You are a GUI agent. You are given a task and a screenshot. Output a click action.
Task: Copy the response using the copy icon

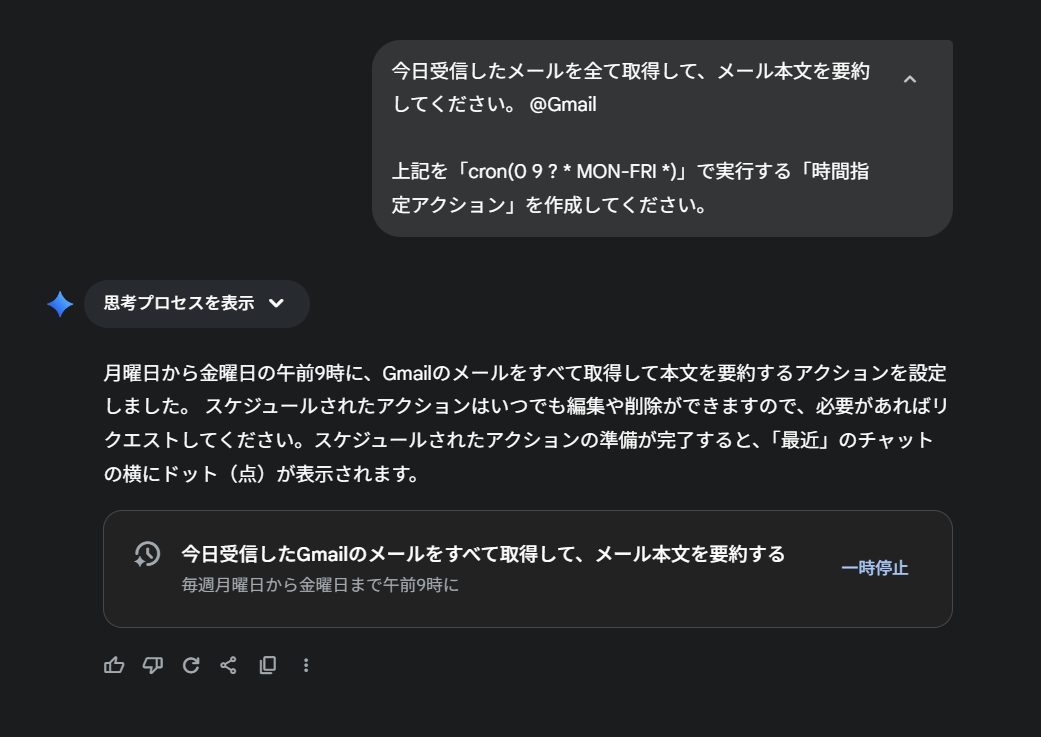268,665
